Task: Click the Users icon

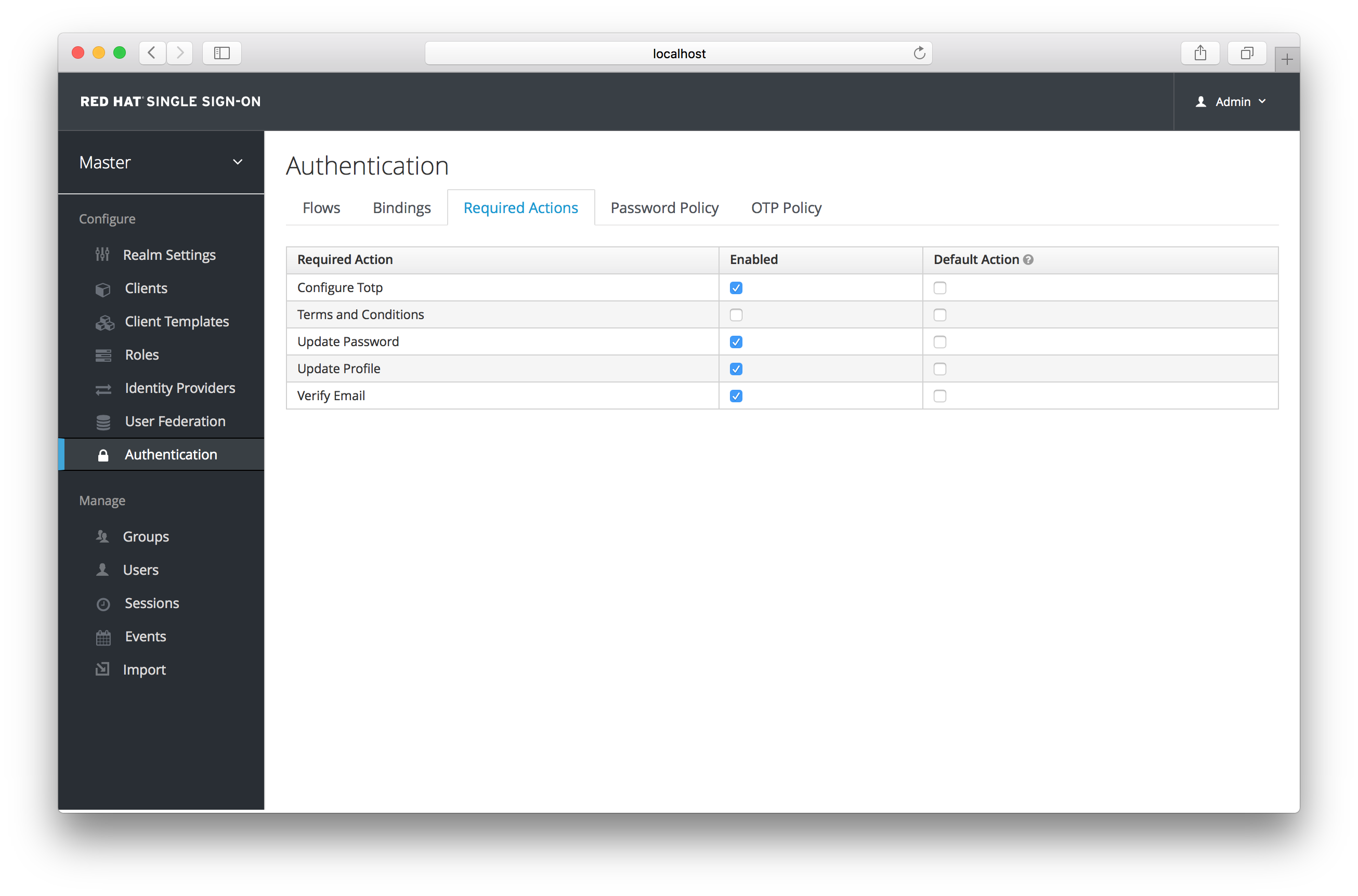Action: (102, 570)
